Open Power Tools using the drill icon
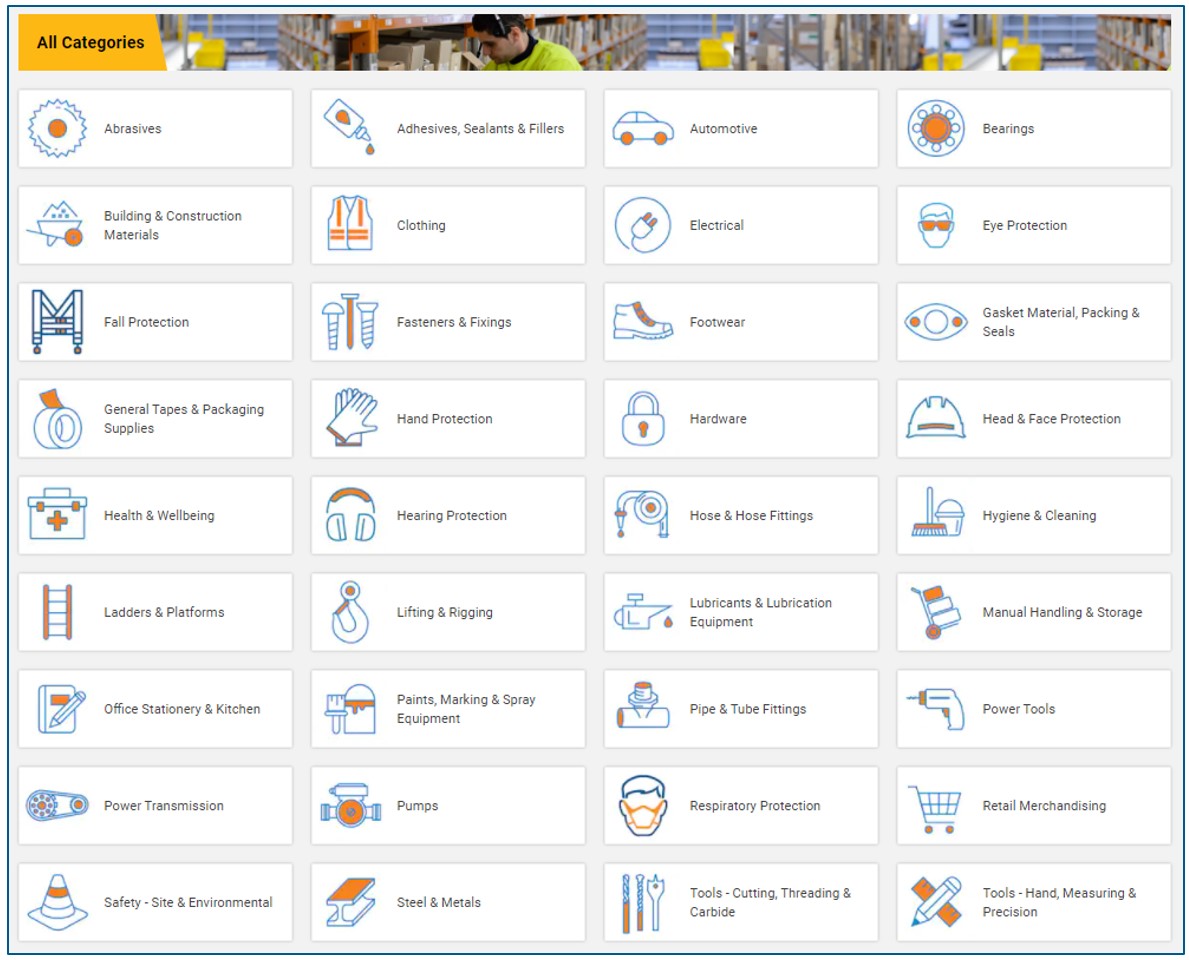This screenshot has width=1189, height=960. point(935,709)
